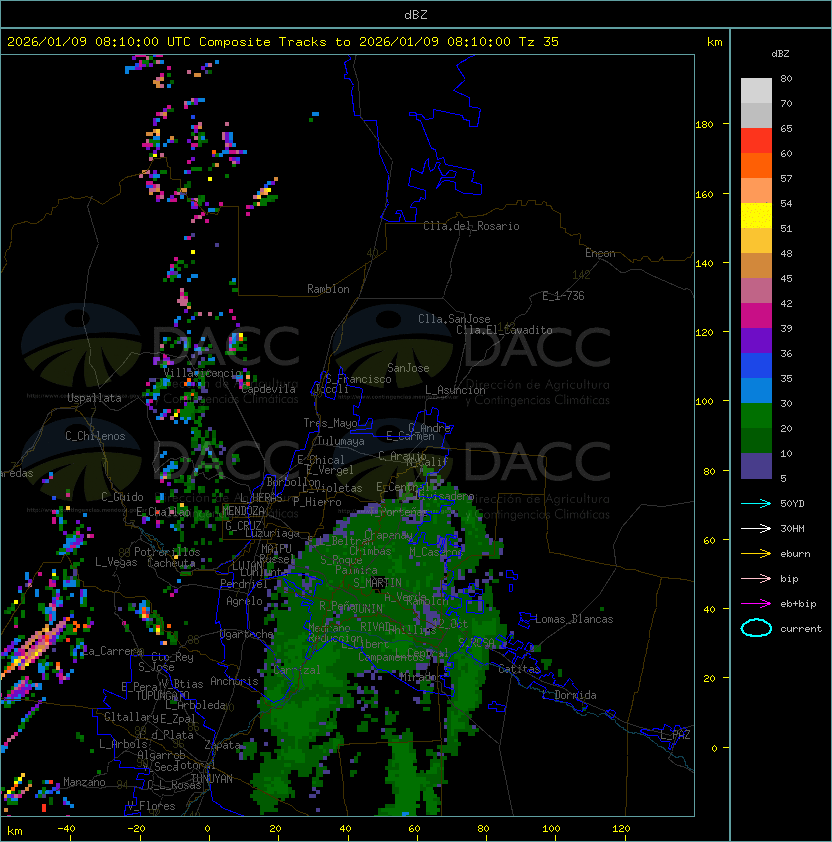The height and width of the screenshot is (842, 832).
Task: Click the TUNUYAN place label
Action: click(x=211, y=779)
